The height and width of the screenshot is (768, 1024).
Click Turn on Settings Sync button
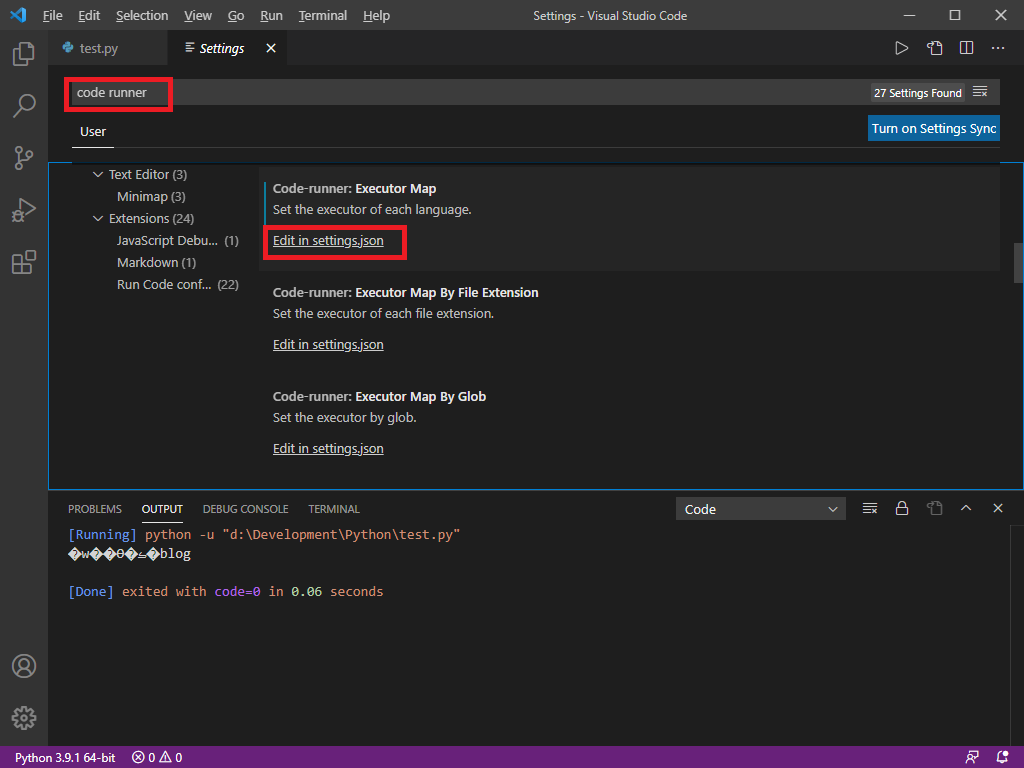[x=934, y=129]
